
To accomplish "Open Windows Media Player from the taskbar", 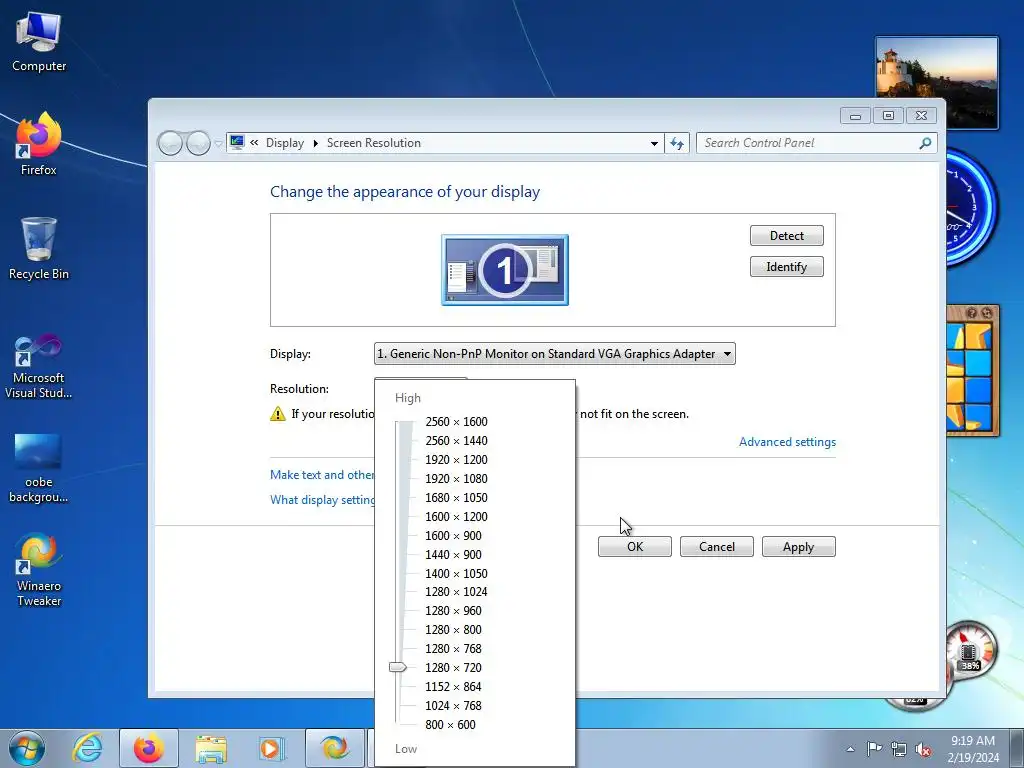I will pos(272,748).
